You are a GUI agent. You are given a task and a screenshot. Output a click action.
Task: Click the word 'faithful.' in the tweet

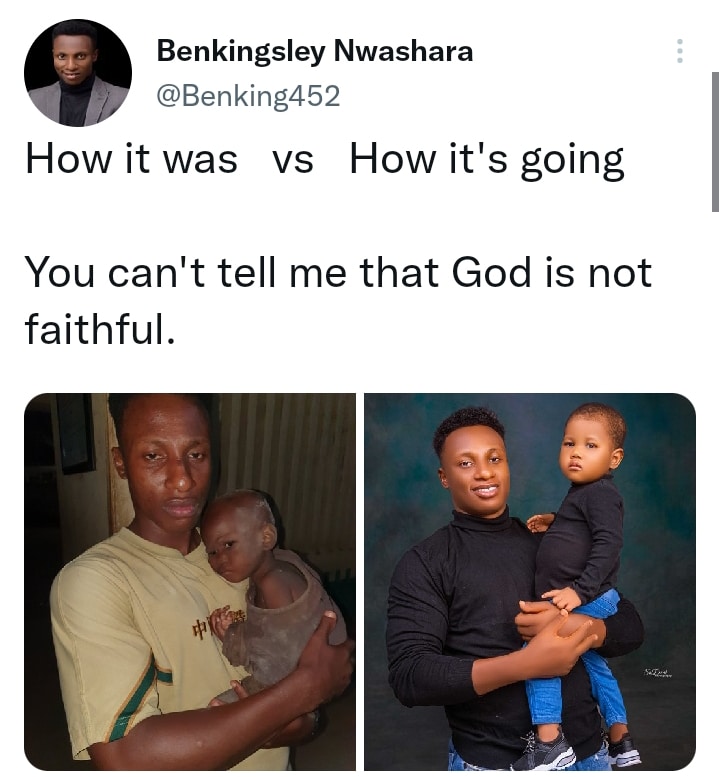[x=100, y=328]
